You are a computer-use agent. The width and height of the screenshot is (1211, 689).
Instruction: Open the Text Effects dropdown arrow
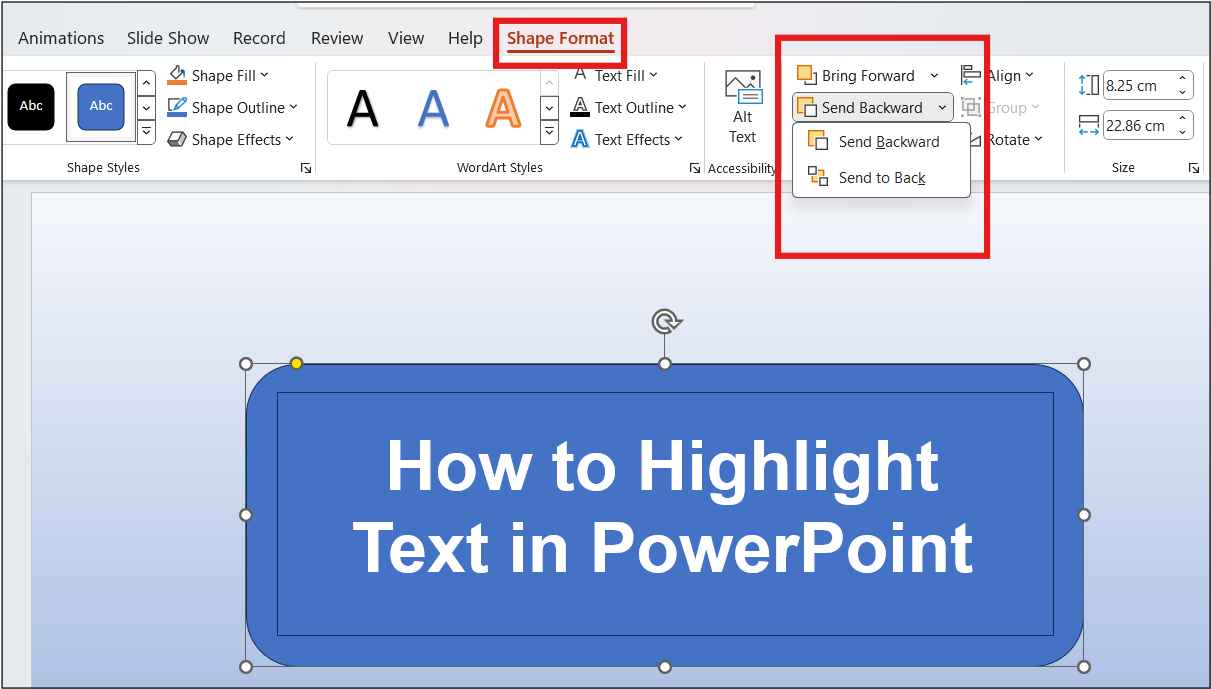click(678, 139)
